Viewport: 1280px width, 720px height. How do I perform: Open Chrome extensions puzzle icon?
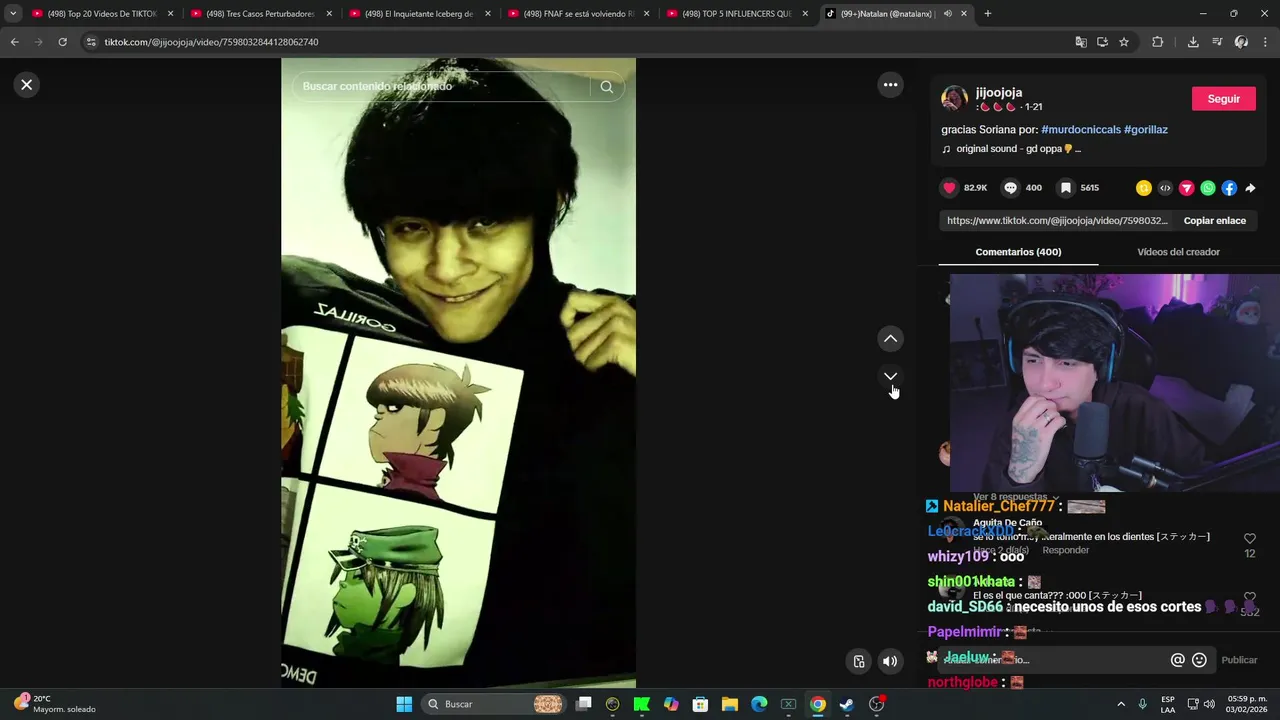coord(1158,42)
